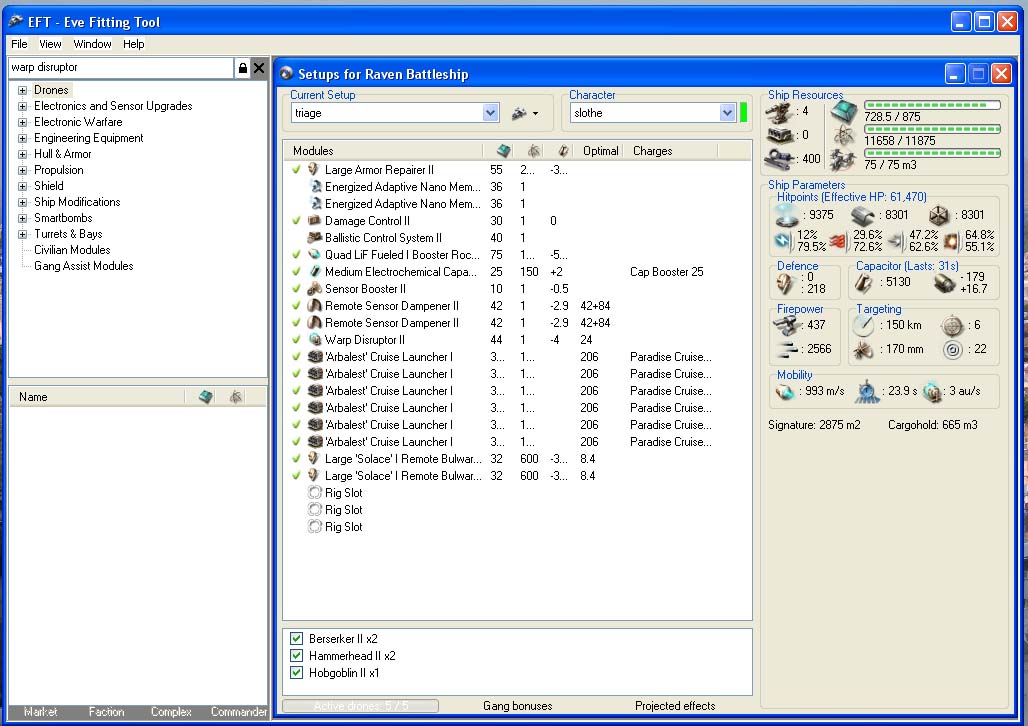Expand the Electronic Warfare tree category
Viewport: 1028px width, 726px height.
coord(22,122)
